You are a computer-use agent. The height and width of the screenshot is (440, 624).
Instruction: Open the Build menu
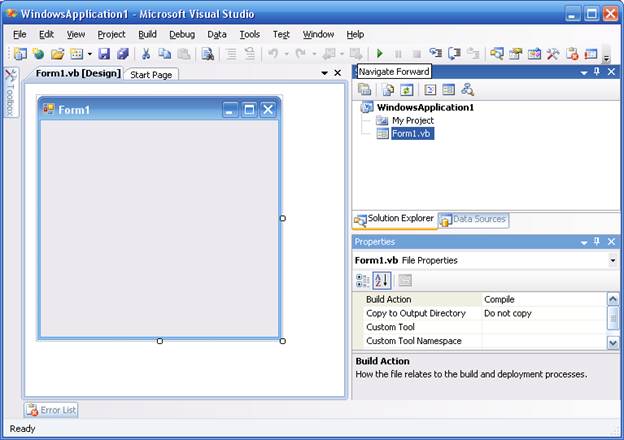(147, 35)
